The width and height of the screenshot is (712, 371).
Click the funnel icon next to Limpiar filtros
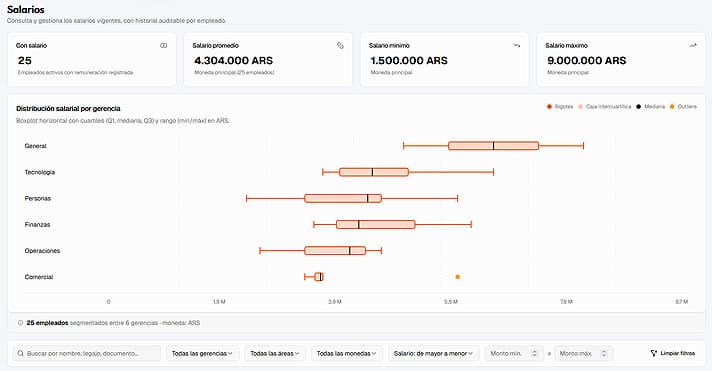click(653, 353)
